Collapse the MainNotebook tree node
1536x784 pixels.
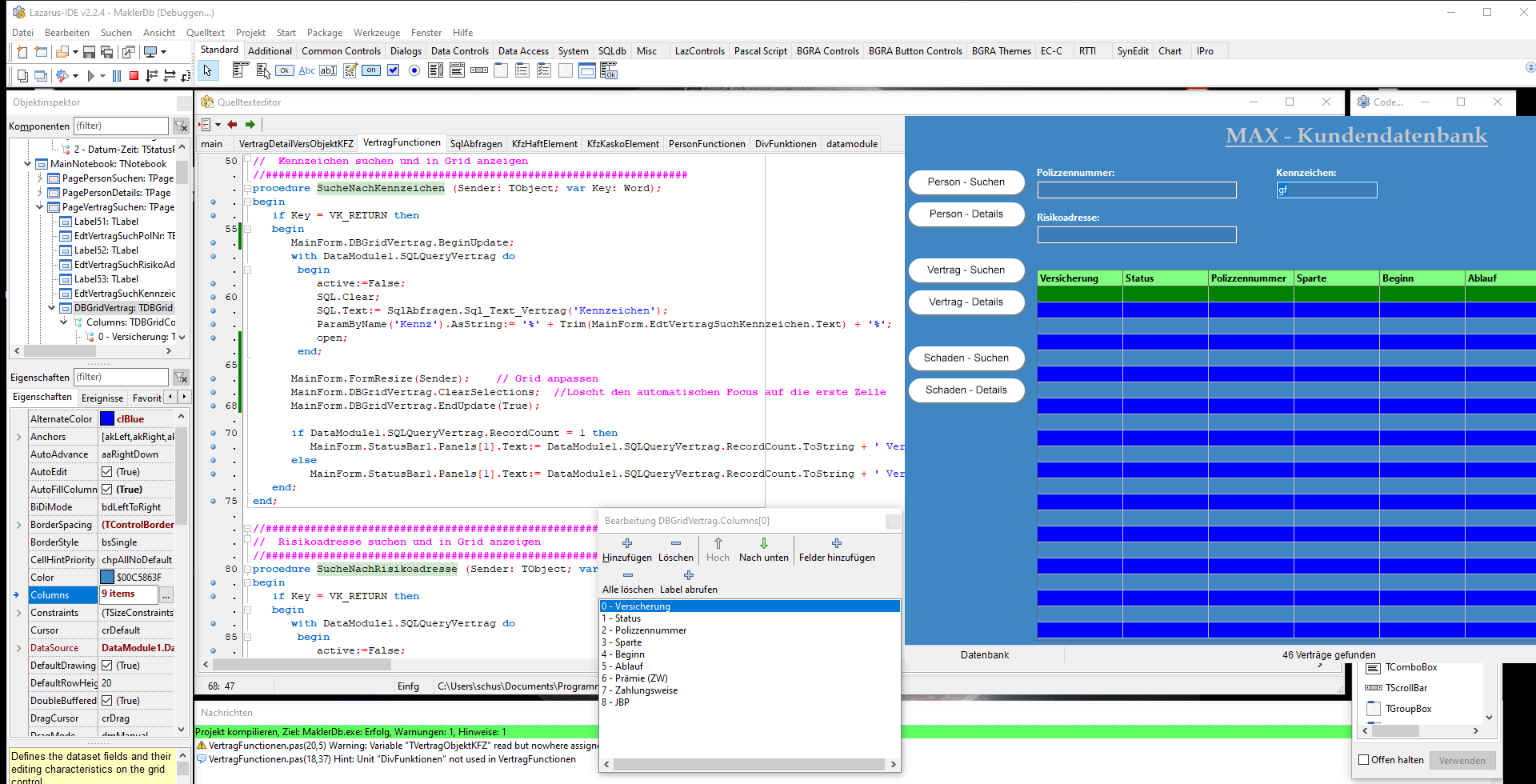[x=28, y=164]
